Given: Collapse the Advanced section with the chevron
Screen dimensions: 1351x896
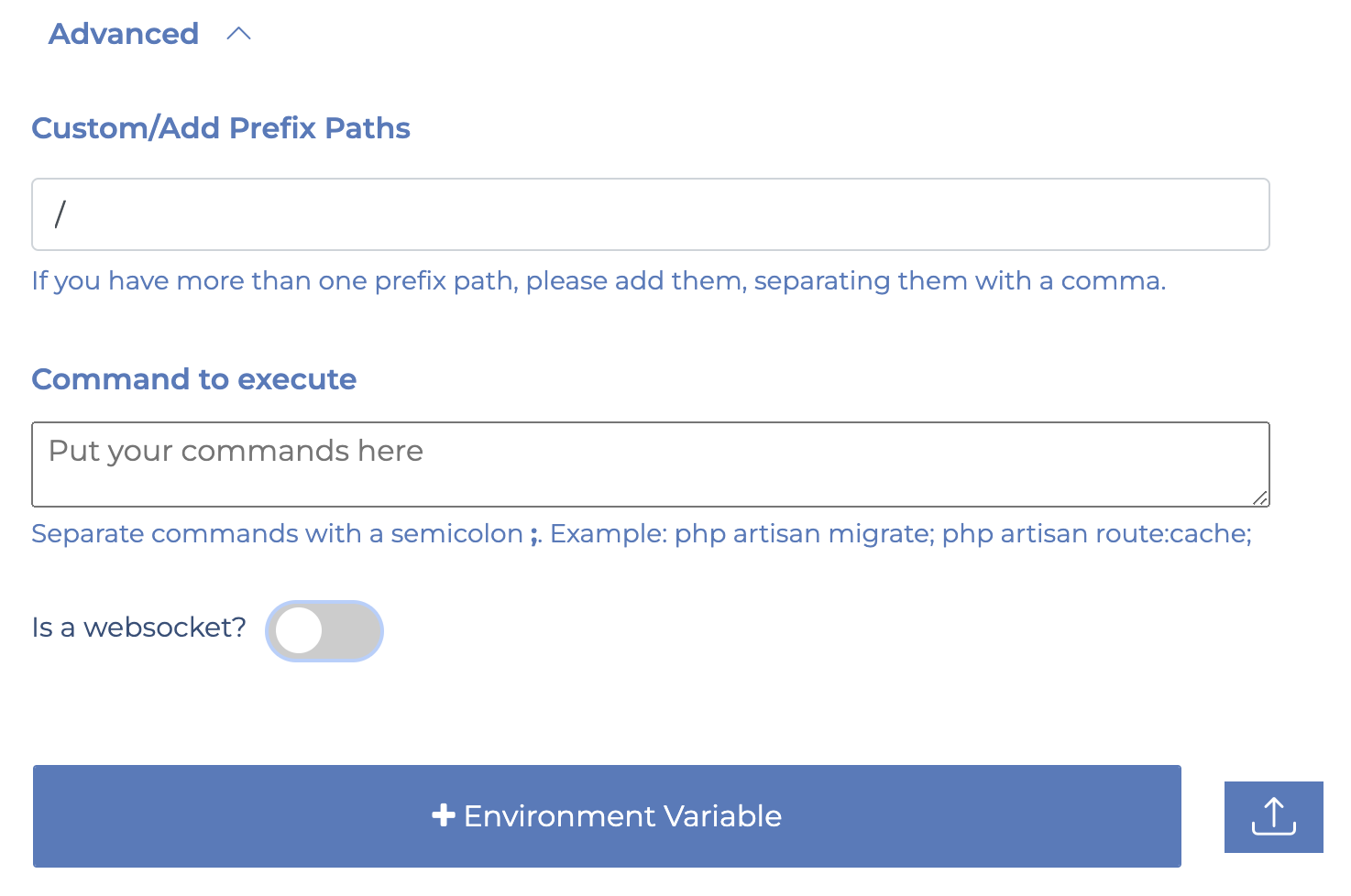Looking at the screenshot, I should (238, 34).
